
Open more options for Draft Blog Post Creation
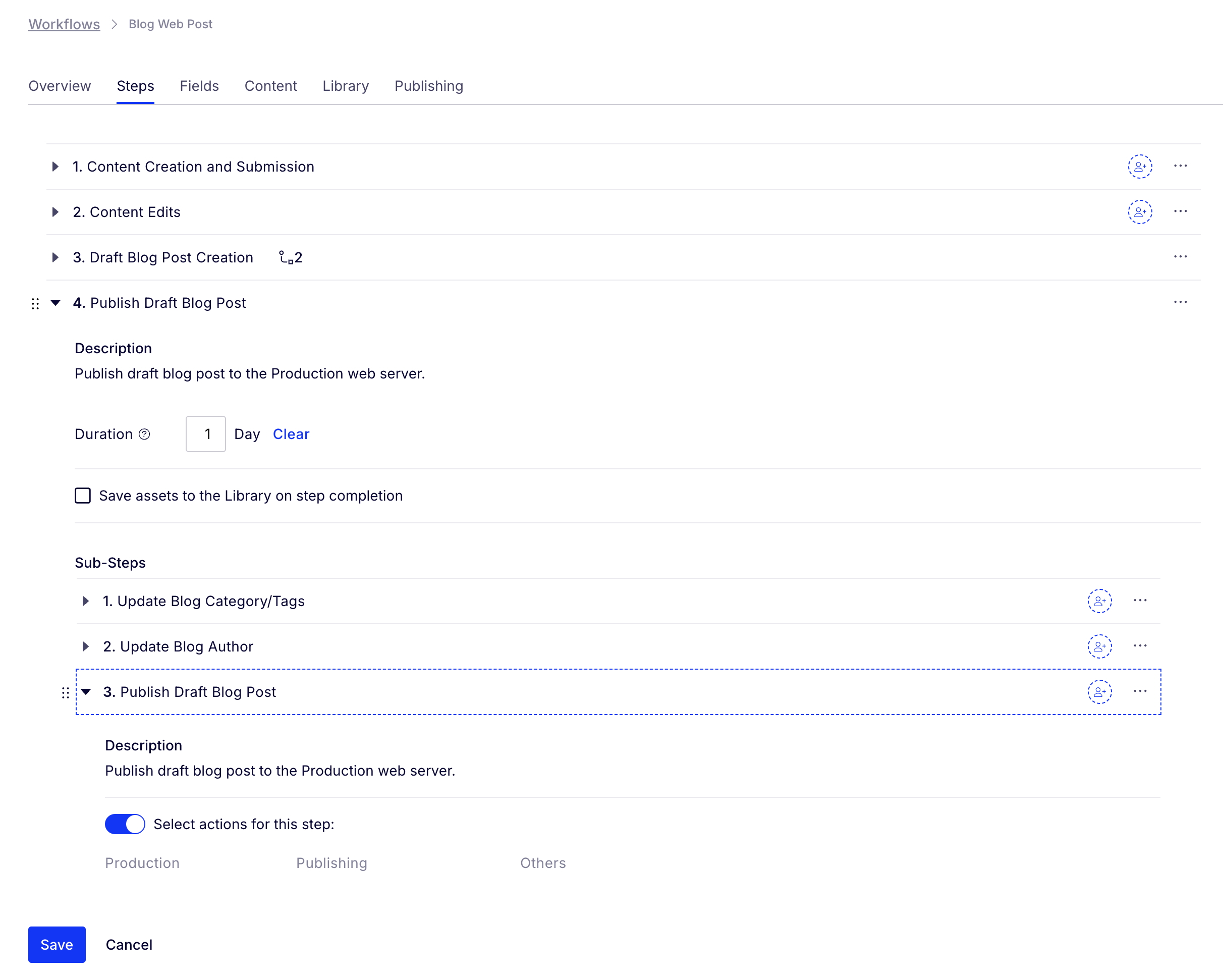tap(1180, 257)
